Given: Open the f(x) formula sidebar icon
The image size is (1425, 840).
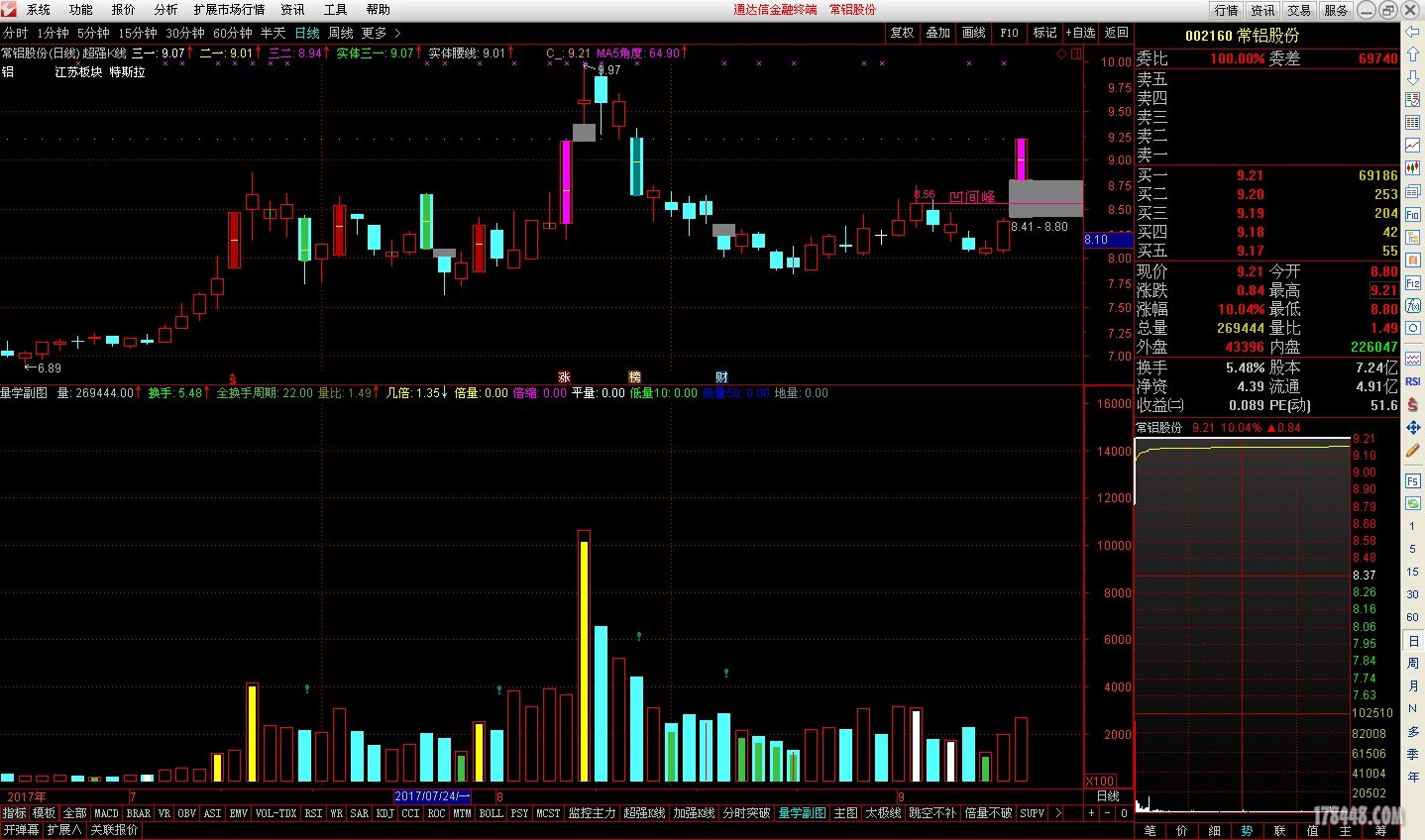Looking at the screenshot, I should (x=1413, y=305).
